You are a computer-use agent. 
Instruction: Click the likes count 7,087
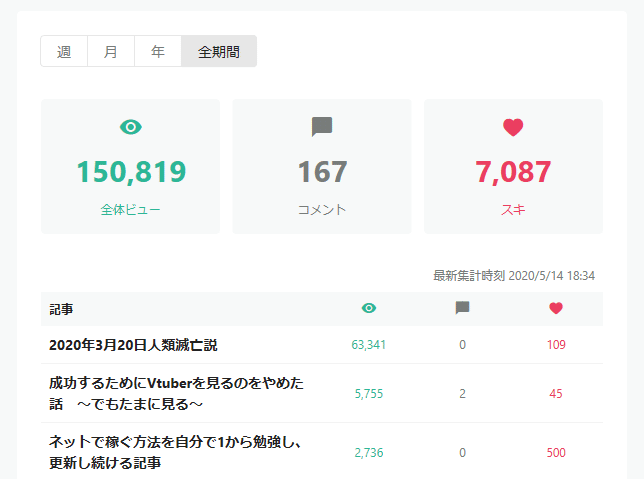tap(513, 172)
